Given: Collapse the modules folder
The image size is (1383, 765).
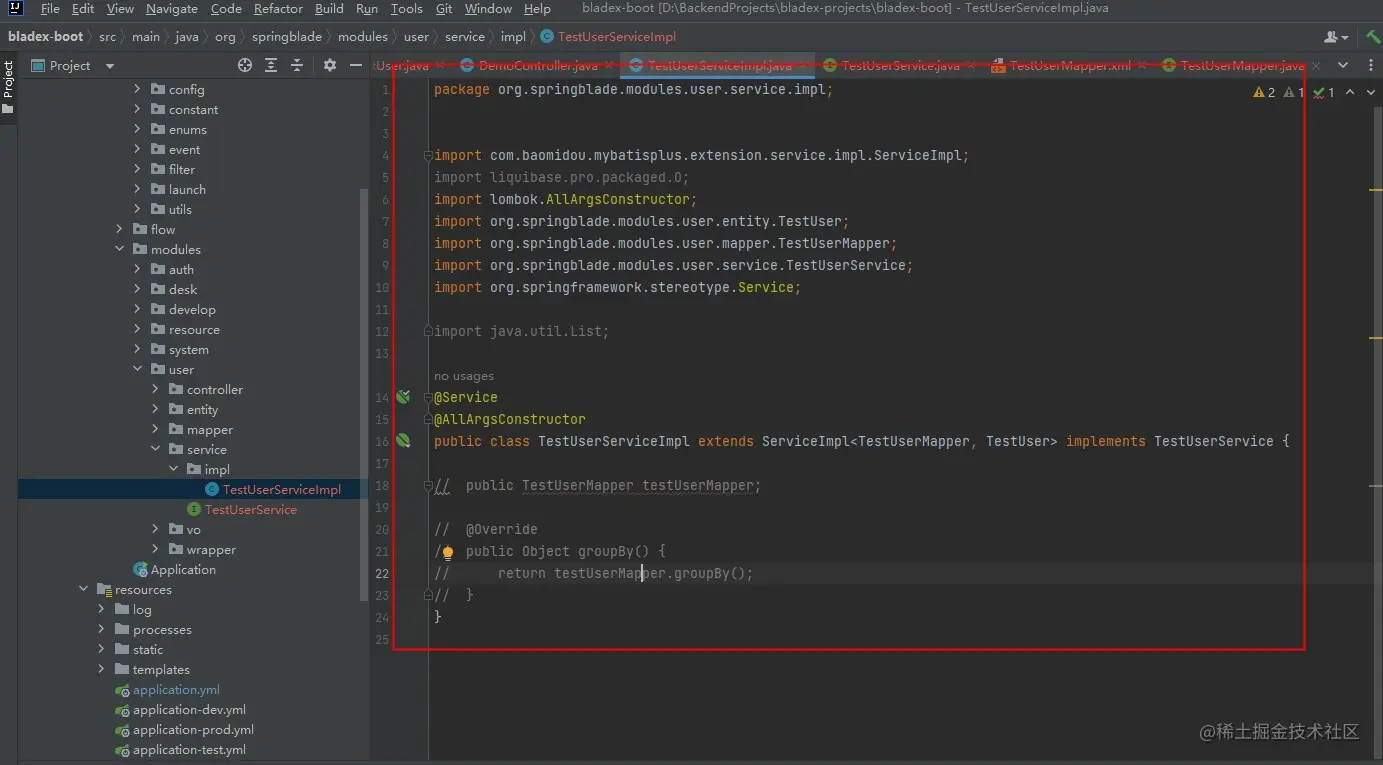Looking at the screenshot, I should [x=120, y=250].
